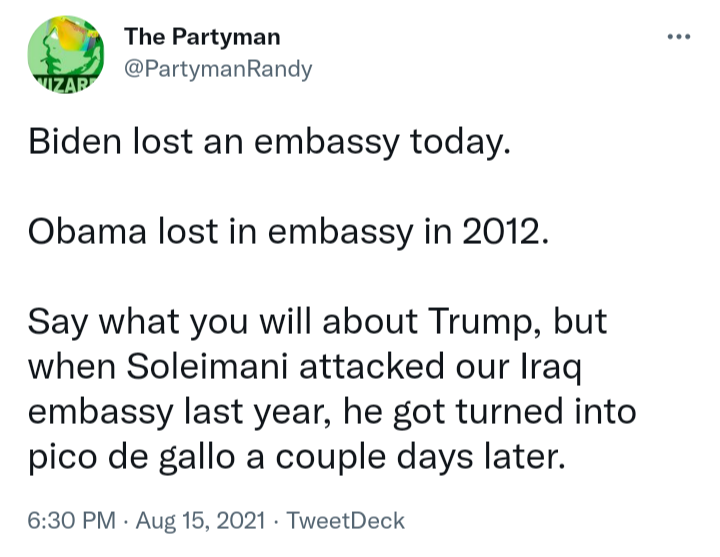The image size is (720, 557).
Task: Open The Partyman display name profile
Action: [202, 37]
